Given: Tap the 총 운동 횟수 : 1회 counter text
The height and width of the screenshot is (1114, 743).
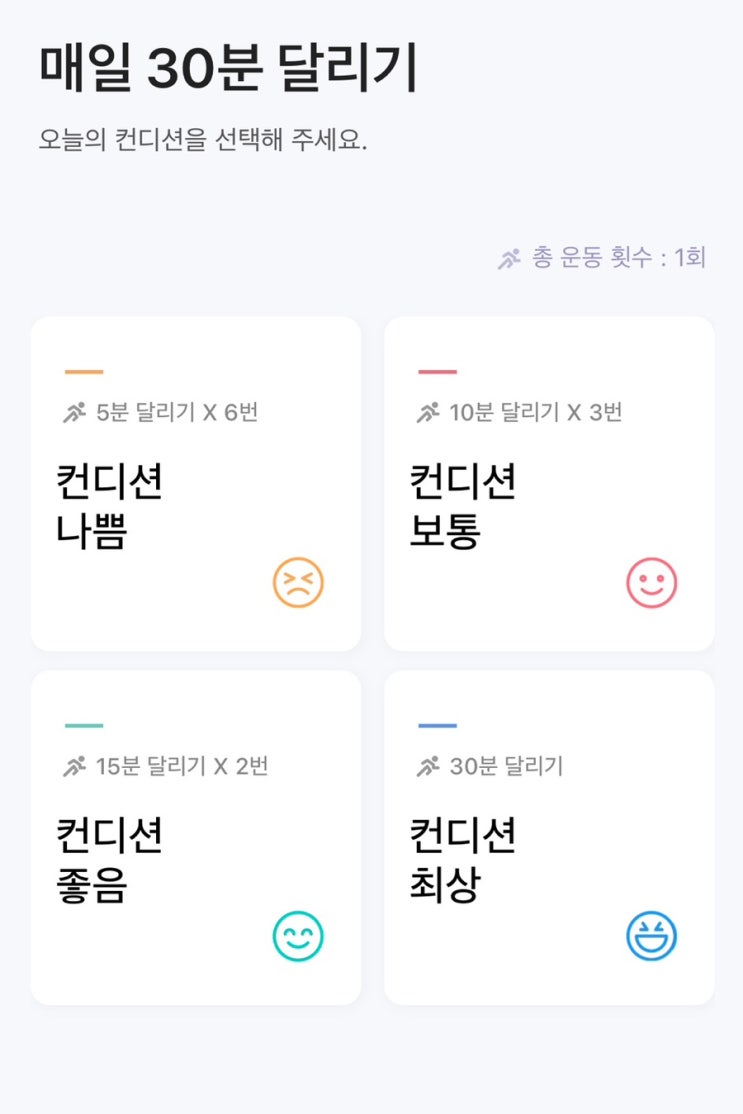Looking at the screenshot, I should point(619,258).
